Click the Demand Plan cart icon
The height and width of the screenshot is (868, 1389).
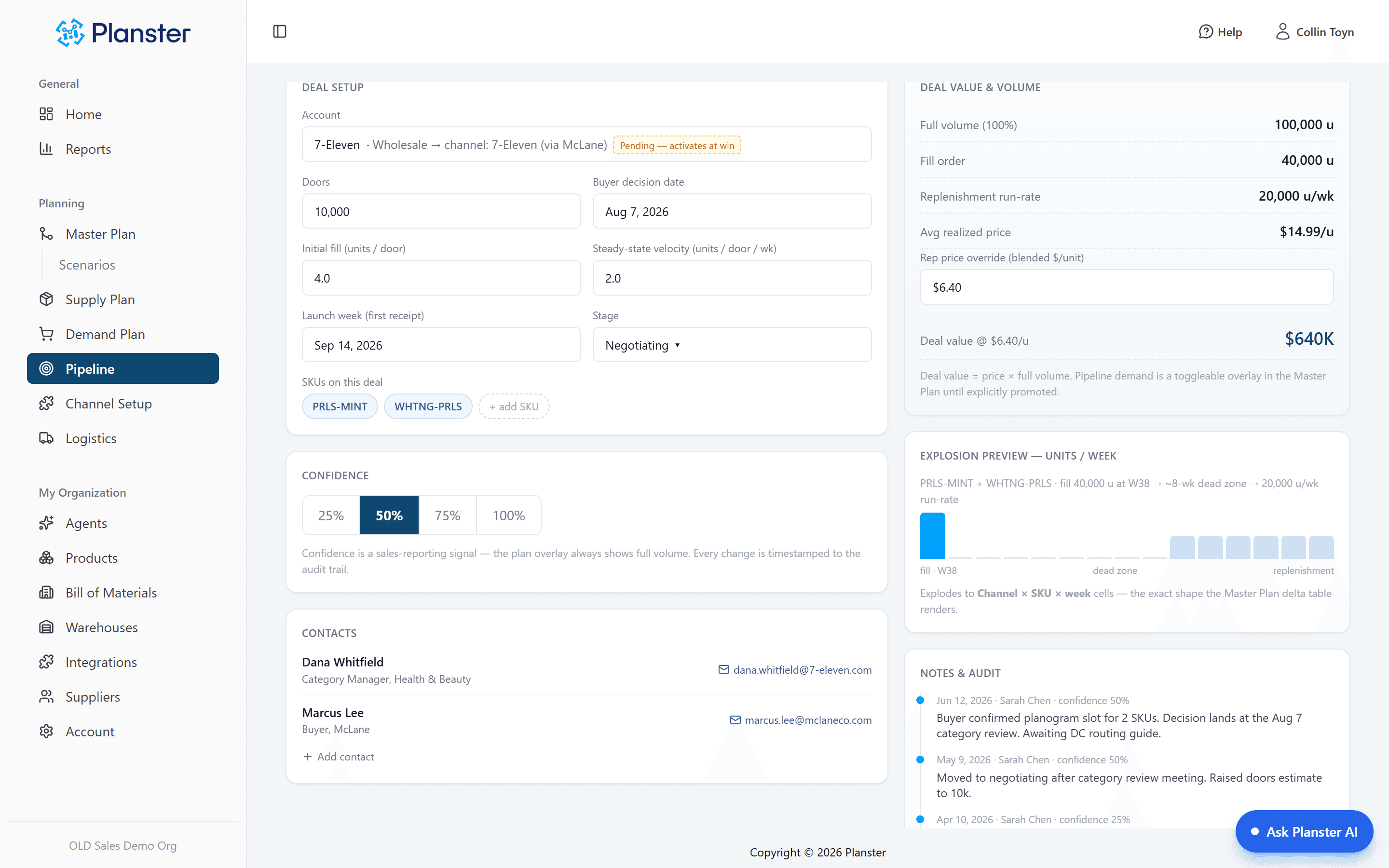point(46,334)
